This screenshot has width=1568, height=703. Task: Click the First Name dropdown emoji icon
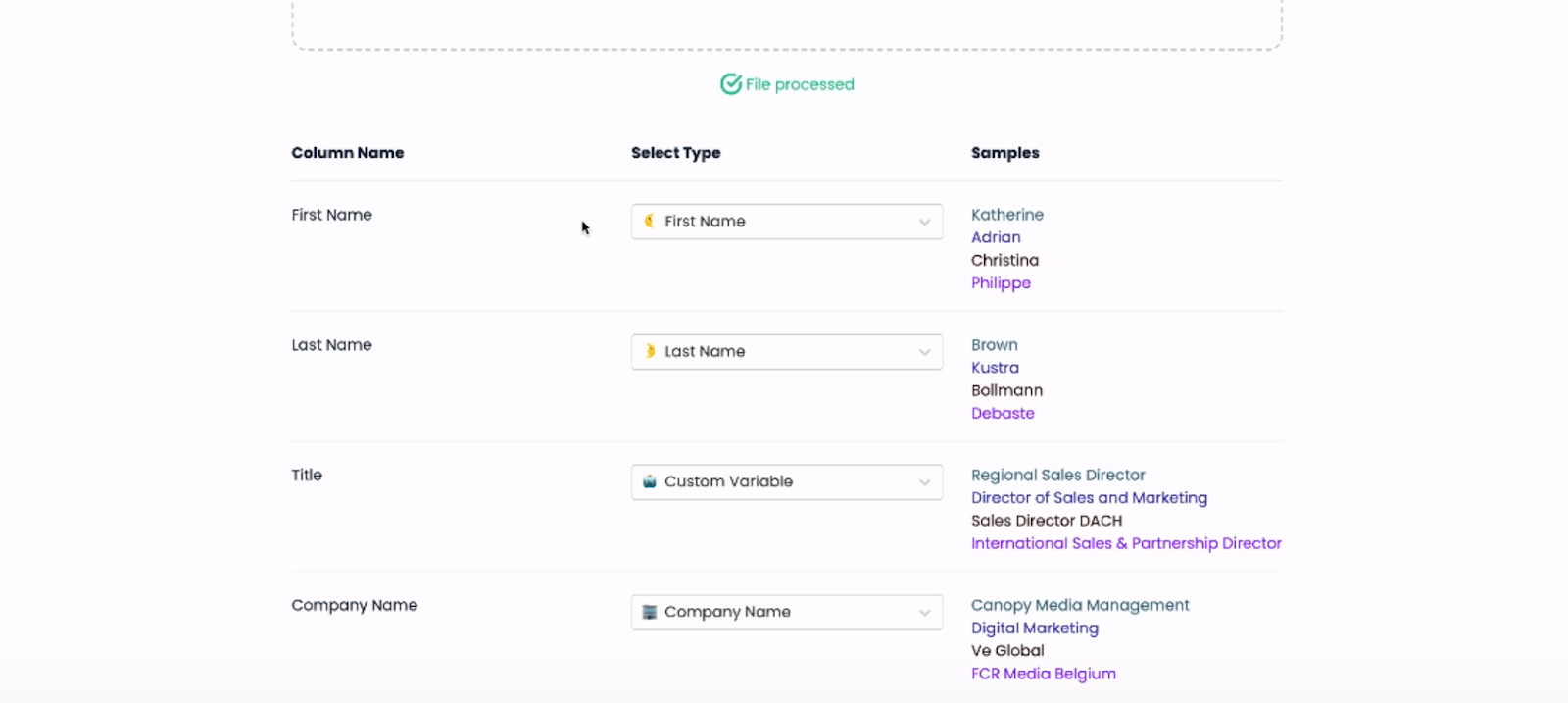pos(649,221)
